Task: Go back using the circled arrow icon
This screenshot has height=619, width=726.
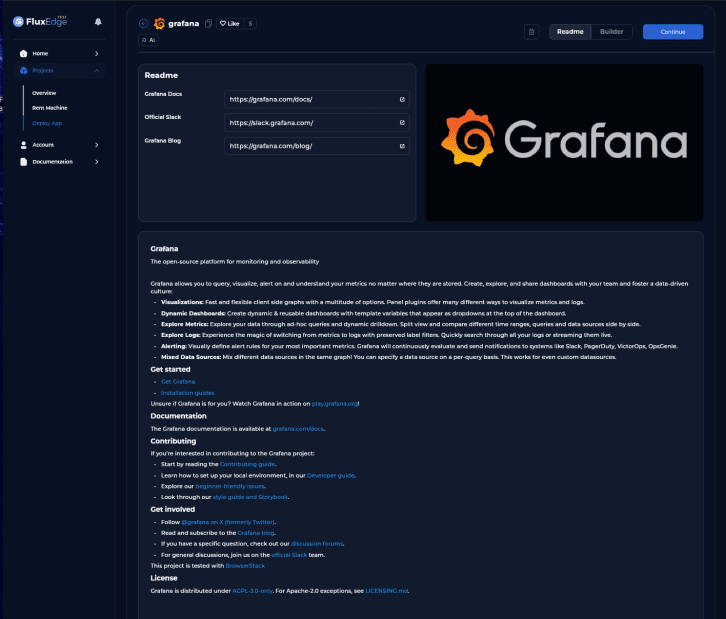Action: click(x=144, y=24)
